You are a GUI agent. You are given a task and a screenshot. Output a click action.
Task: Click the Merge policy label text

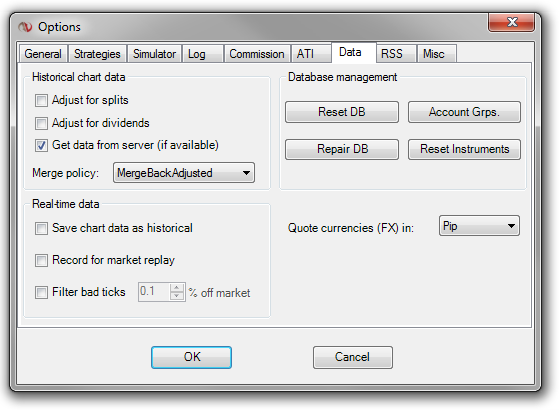point(65,173)
